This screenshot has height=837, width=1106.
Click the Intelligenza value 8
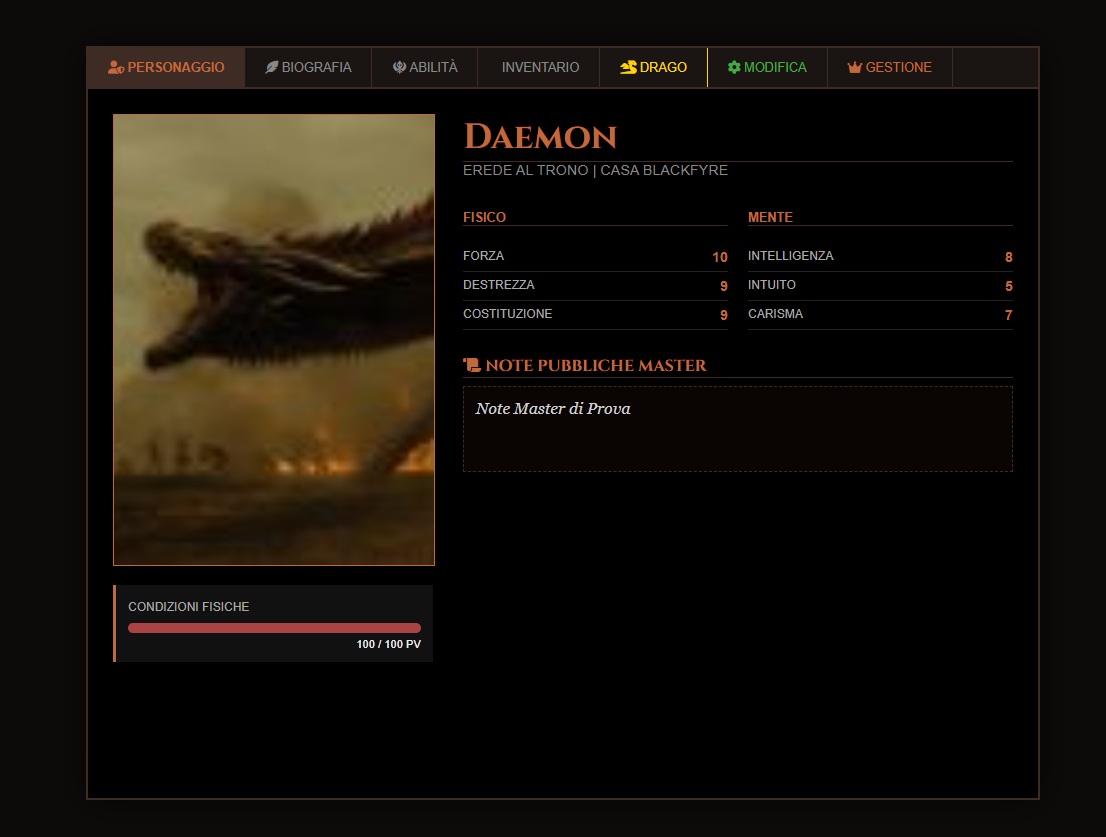point(1009,257)
